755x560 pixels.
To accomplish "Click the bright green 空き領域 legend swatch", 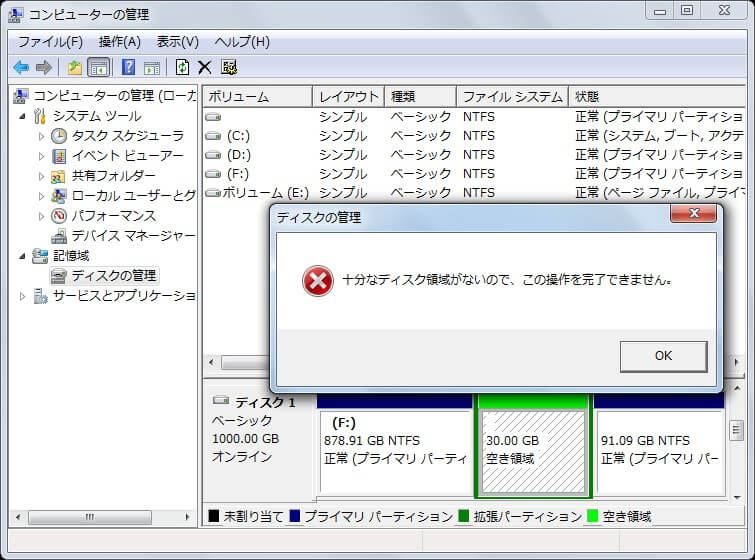I will click(x=593, y=516).
